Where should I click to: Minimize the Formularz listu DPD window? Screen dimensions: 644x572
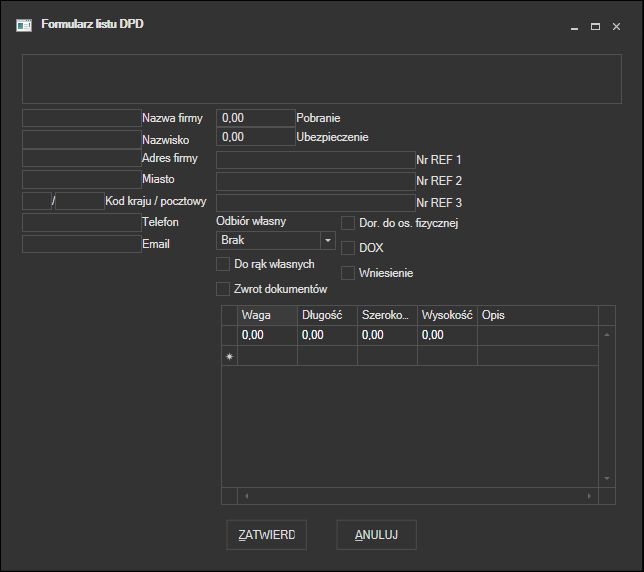[x=575, y=27]
